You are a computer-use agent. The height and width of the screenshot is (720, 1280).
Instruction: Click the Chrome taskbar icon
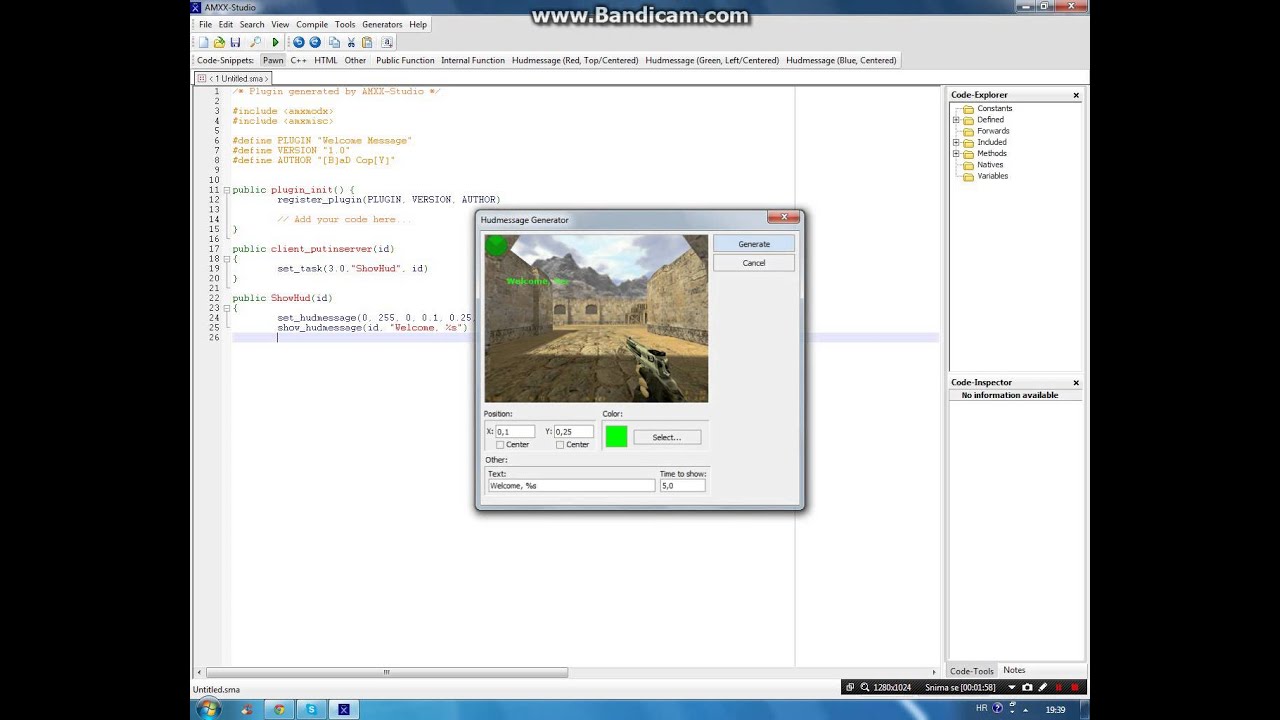279,709
